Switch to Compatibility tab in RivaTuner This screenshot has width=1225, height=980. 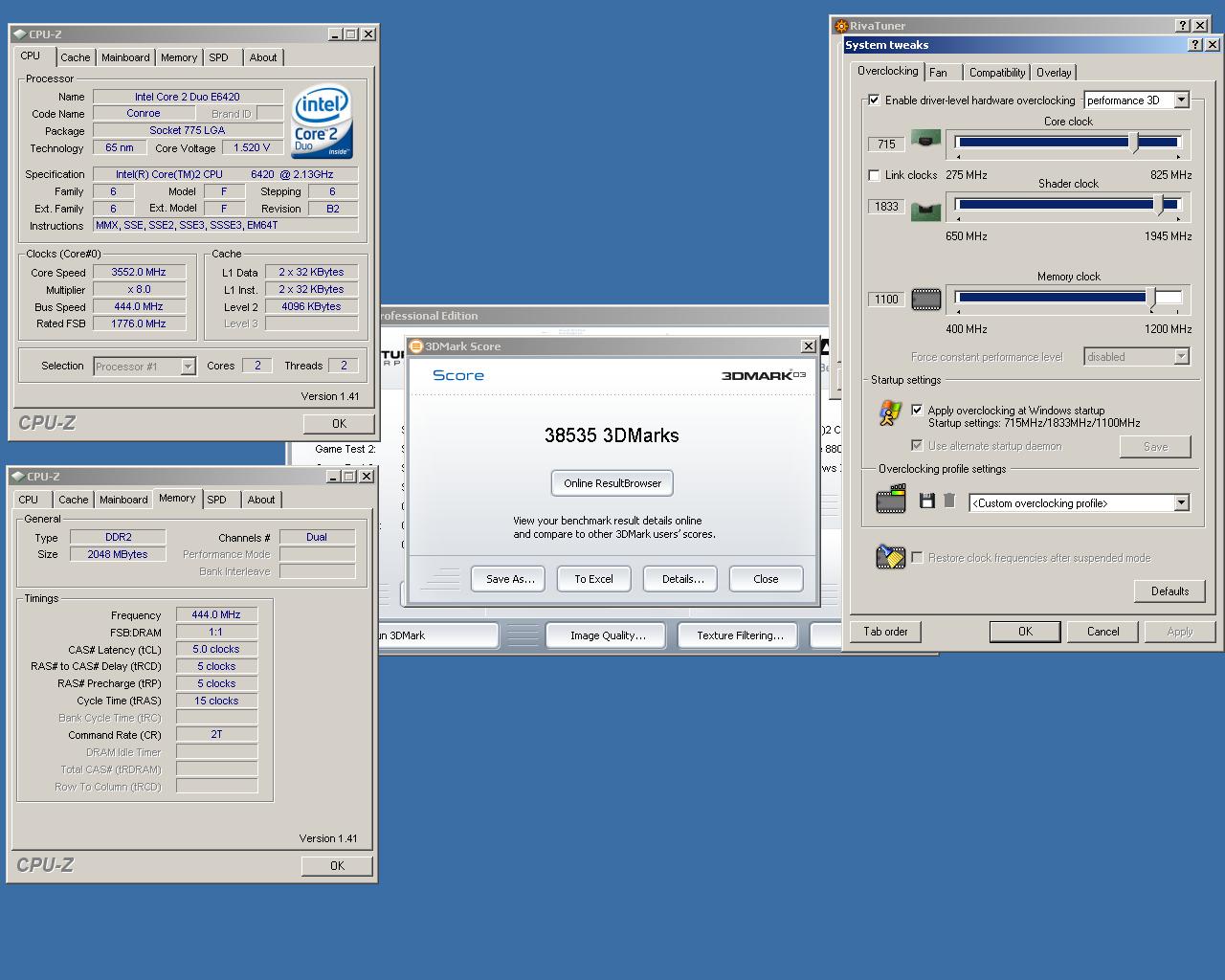tap(997, 72)
